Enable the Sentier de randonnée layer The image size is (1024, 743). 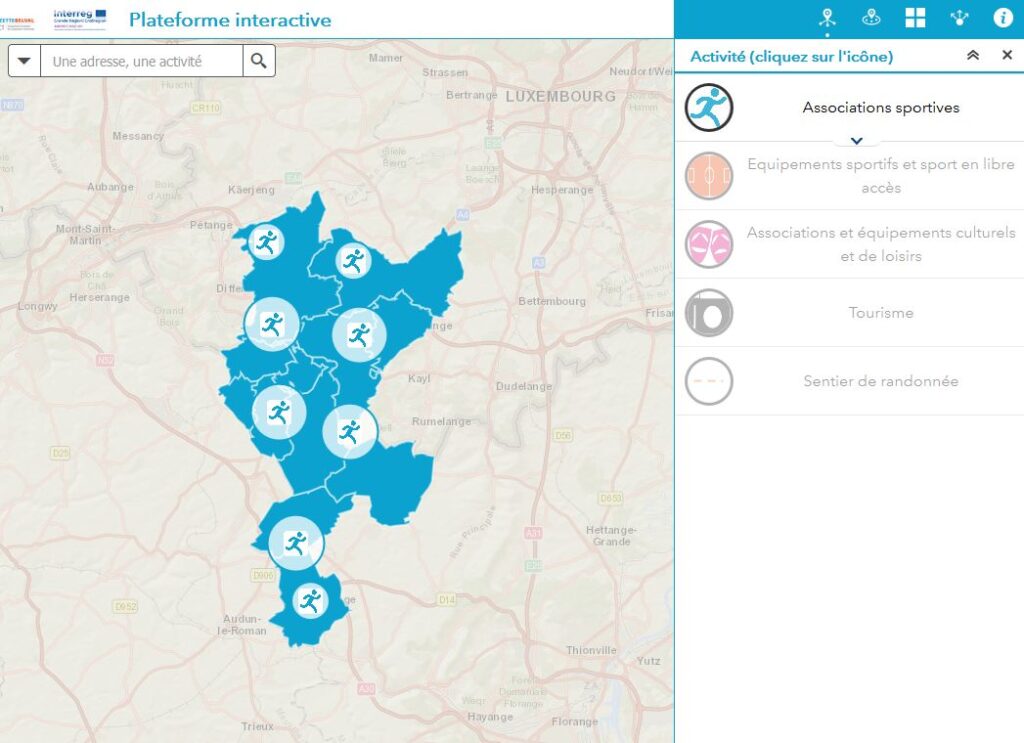click(710, 381)
